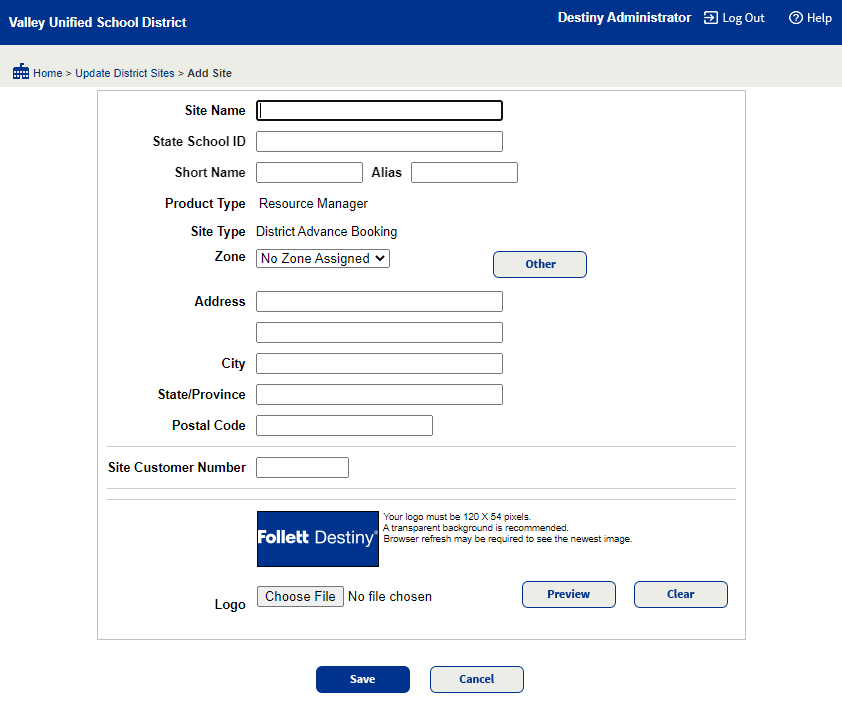Click the Destiny Administrator user name
The image size is (842, 701).
click(x=624, y=18)
